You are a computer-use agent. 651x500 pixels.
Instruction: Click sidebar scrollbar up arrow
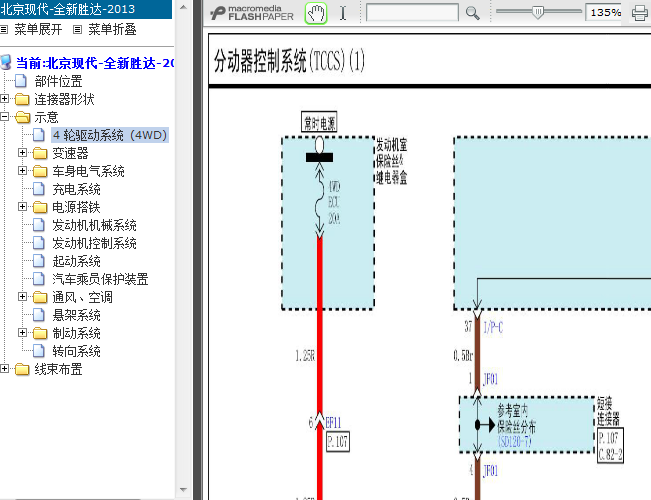coord(183,7)
